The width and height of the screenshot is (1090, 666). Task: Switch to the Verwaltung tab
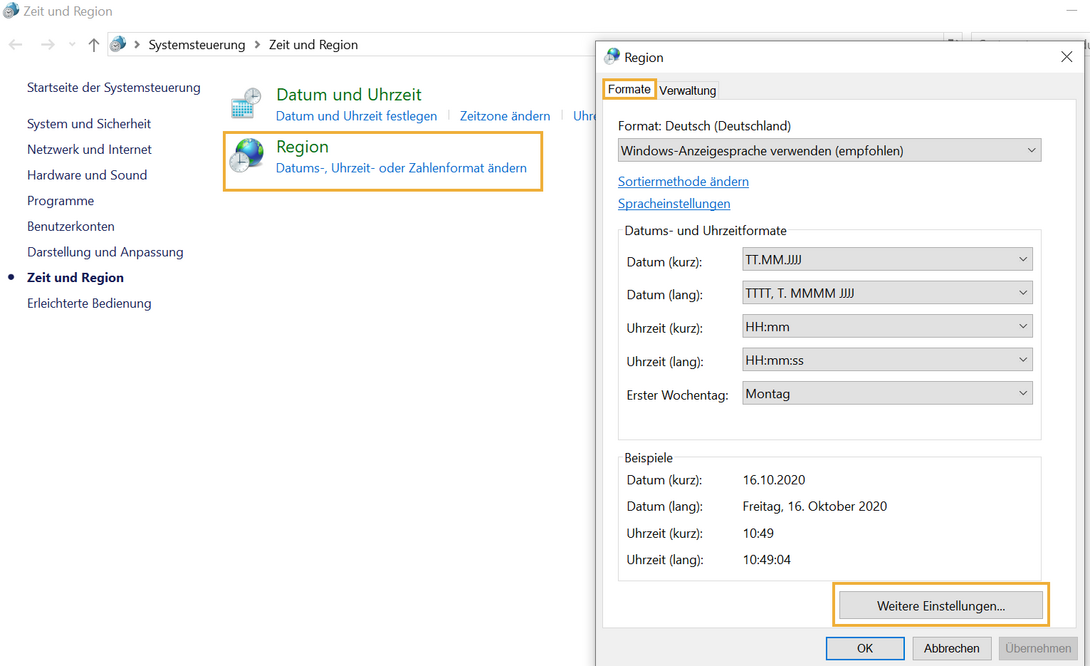(688, 91)
